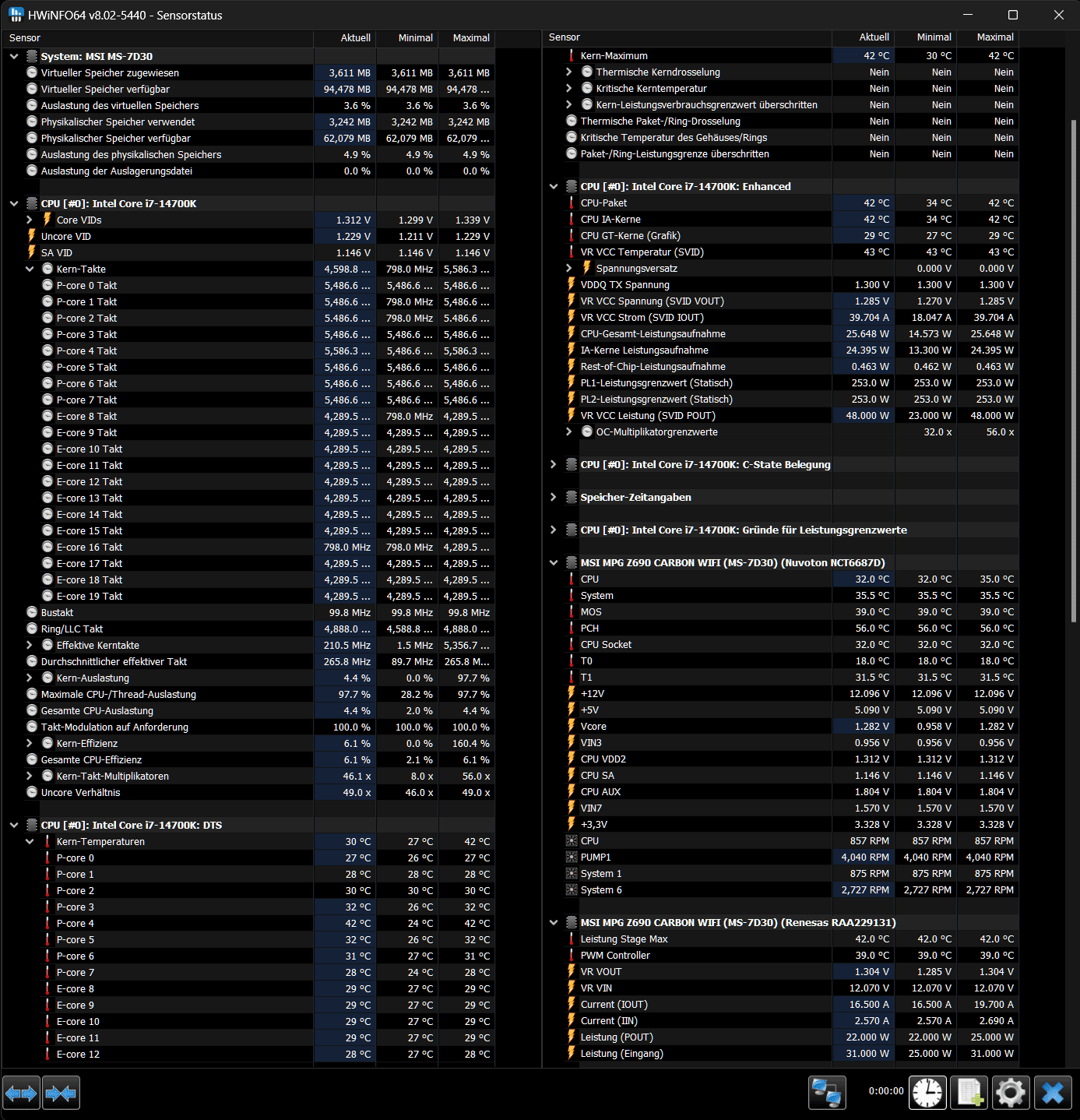
Task: Expand the C-State Belegung section
Action: point(554,464)
